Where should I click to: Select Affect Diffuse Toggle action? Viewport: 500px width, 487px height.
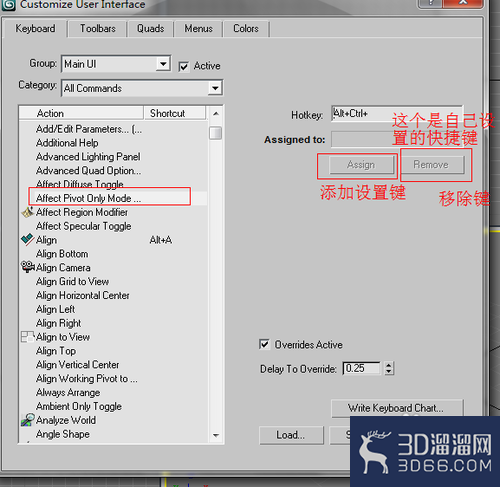[x=80, y=184]
